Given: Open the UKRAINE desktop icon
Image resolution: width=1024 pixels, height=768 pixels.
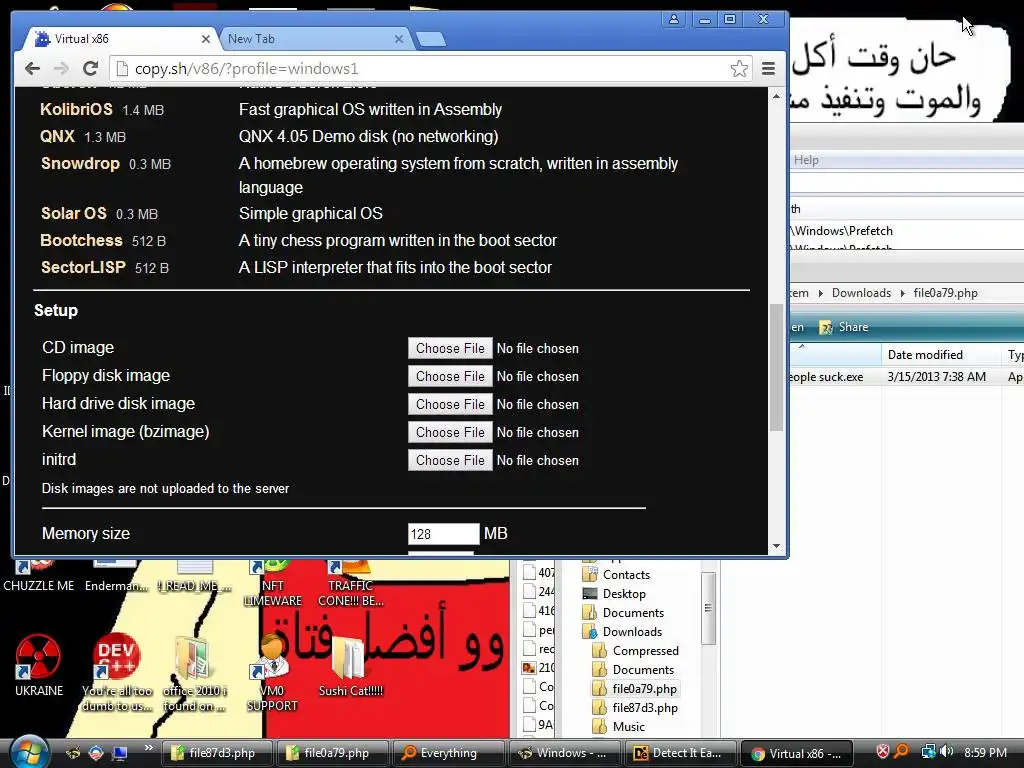Looking at the screenshot, I should coord(39,665).
